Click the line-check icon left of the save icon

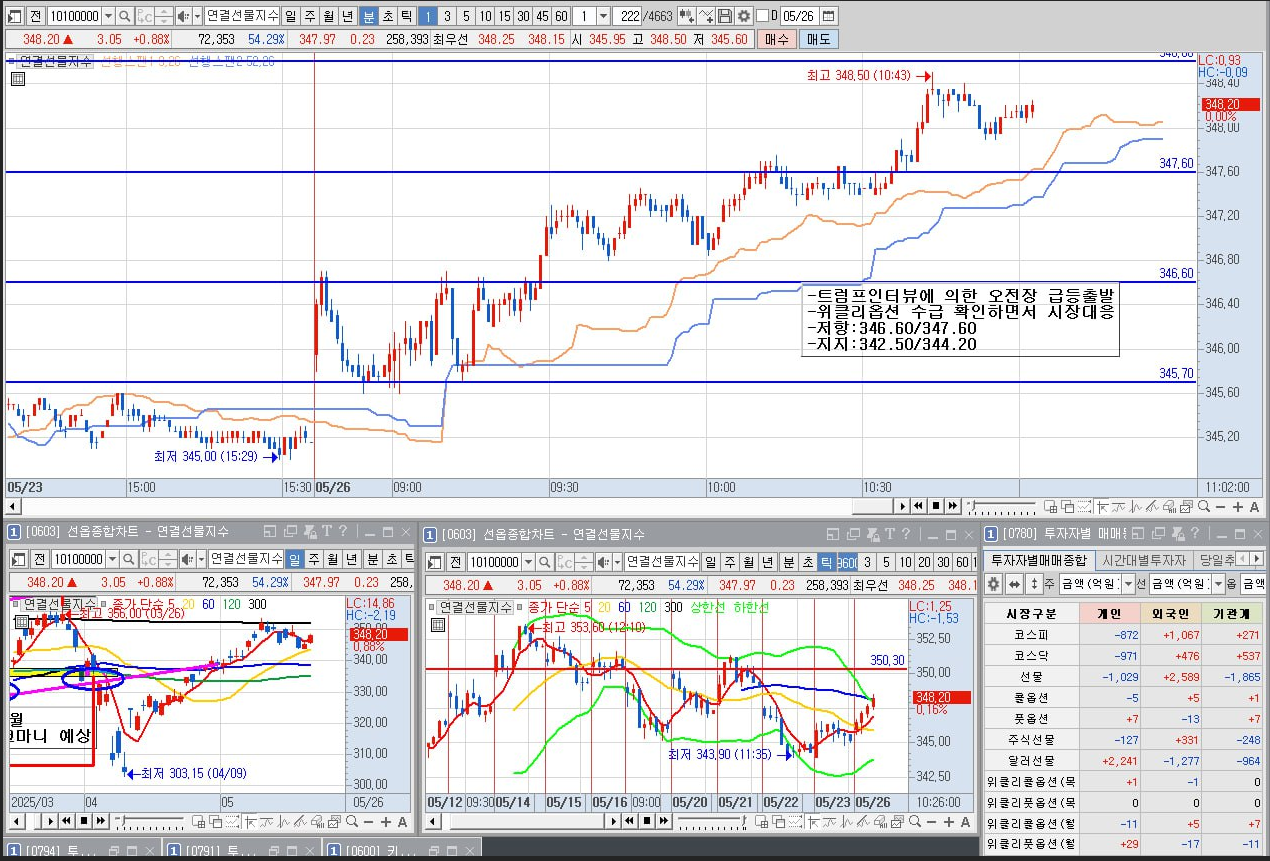pos(706,16)
